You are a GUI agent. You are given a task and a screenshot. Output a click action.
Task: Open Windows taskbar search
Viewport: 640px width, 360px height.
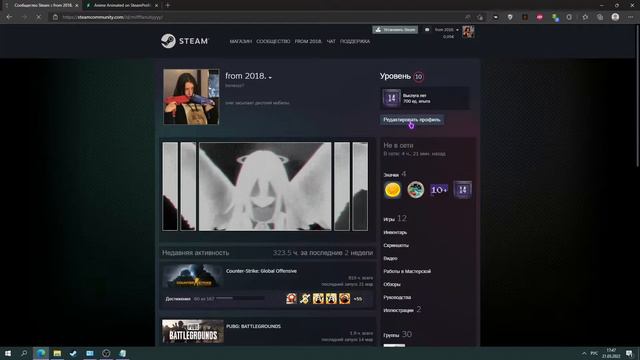tap(24, 353)
